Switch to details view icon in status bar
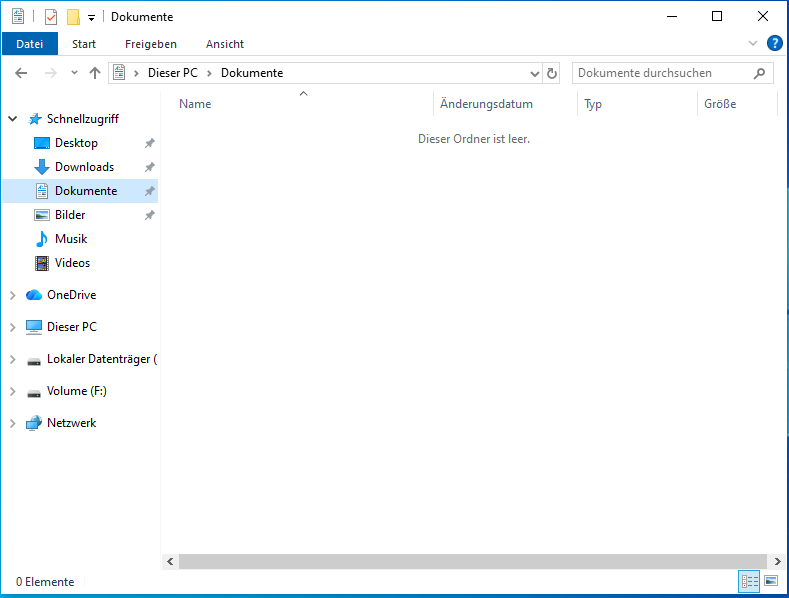The width and height of the screenshot is (789, 598). click(748, 581)
